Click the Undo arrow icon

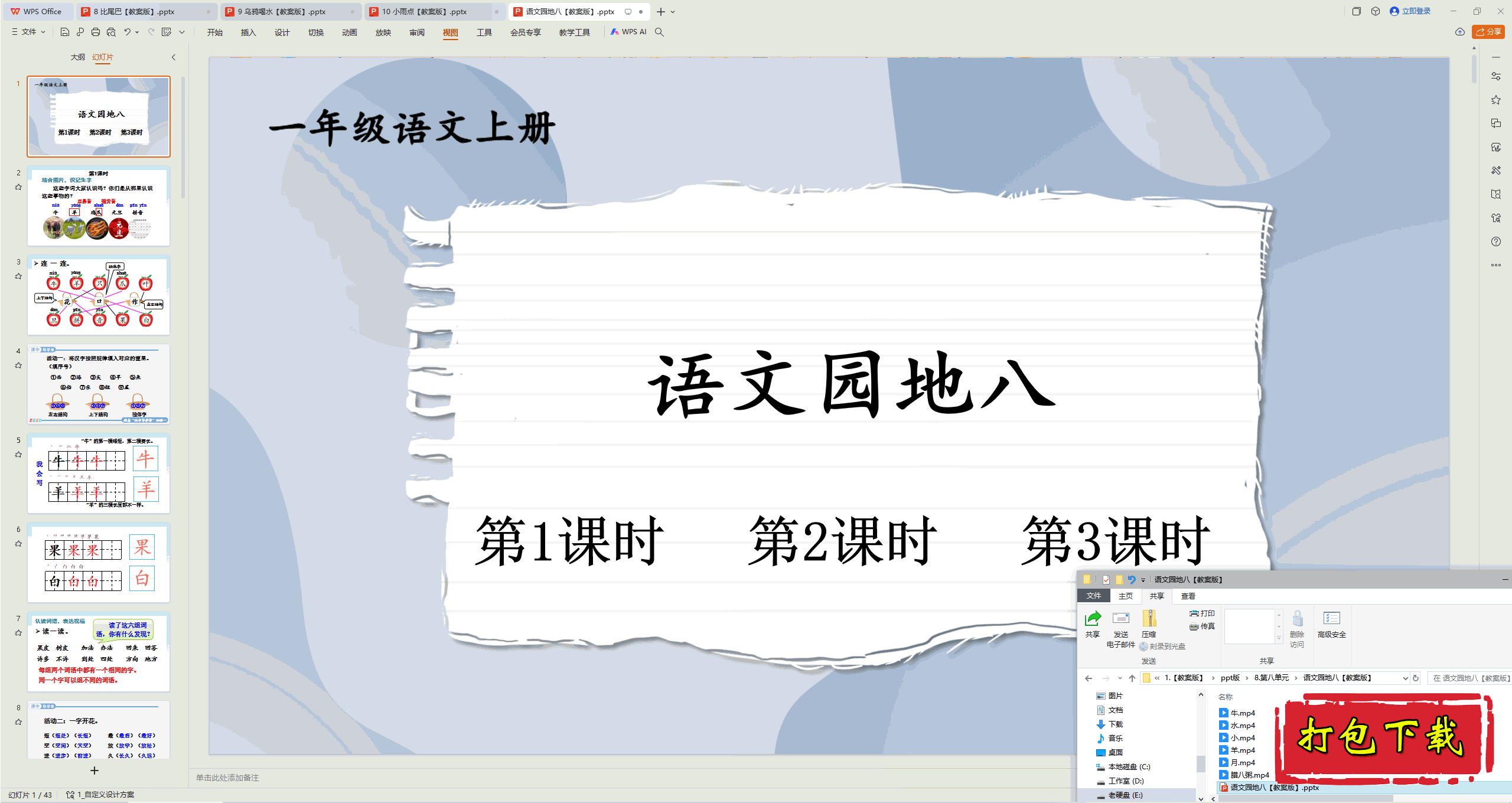tap(128, 32)
